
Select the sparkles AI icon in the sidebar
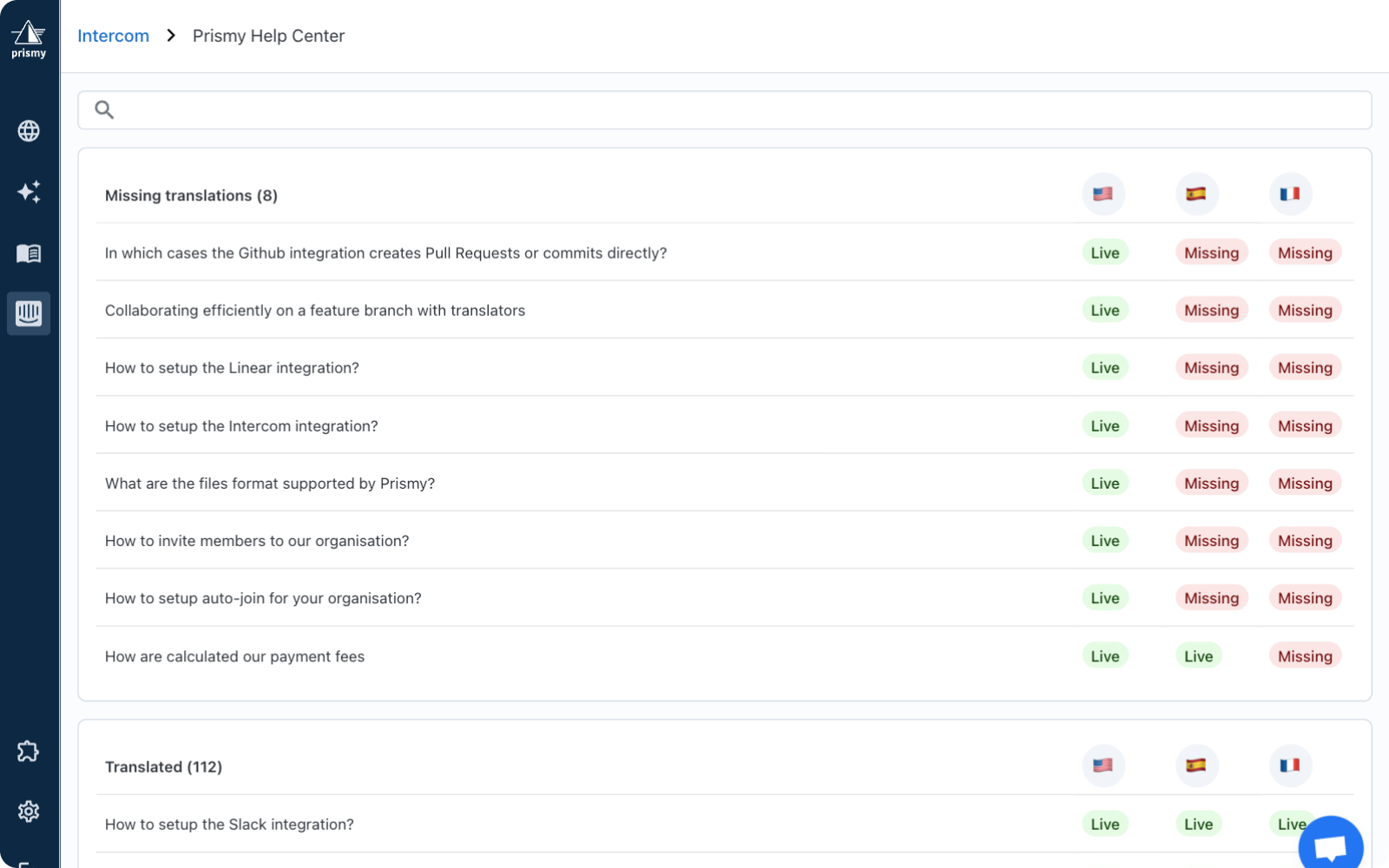29,192
